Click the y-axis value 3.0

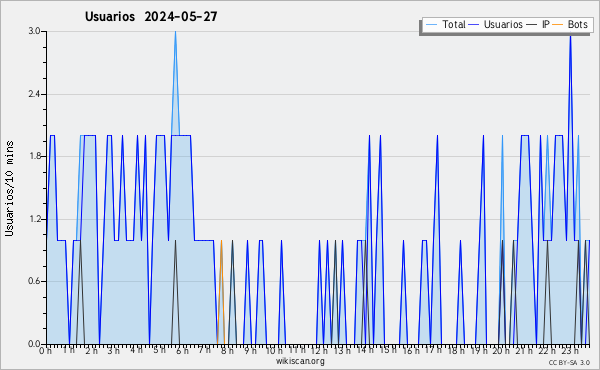[x=34, y=31]
